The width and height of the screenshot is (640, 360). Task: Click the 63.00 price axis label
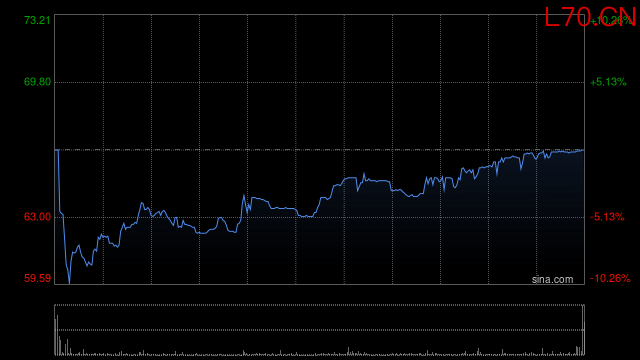tap(37, 217)
